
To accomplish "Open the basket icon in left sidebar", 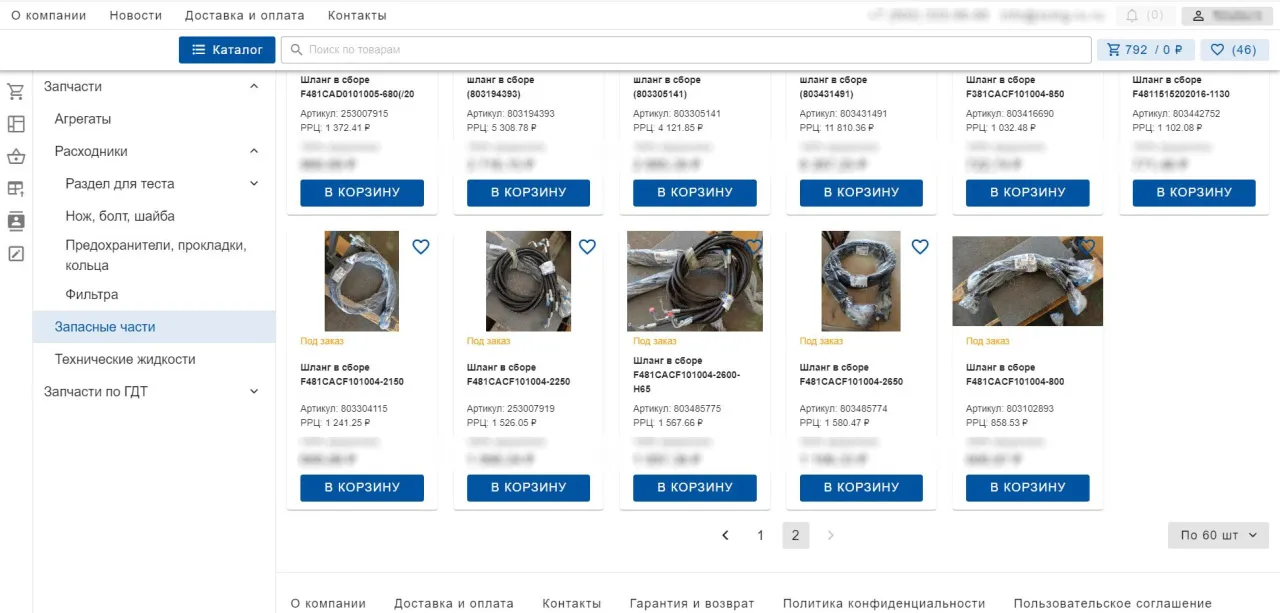I will (x=16, y=157).
